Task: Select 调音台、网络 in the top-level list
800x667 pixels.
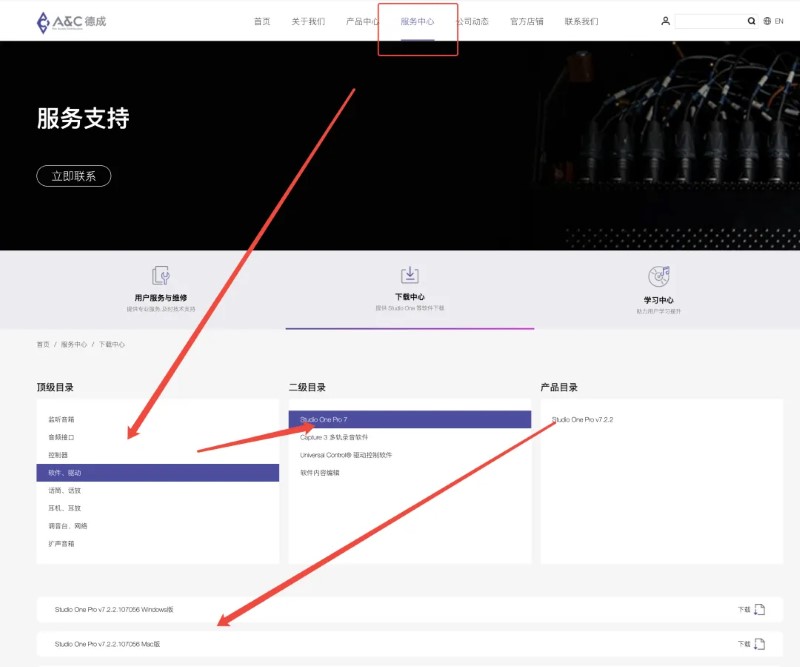Action: pos(158,526)
